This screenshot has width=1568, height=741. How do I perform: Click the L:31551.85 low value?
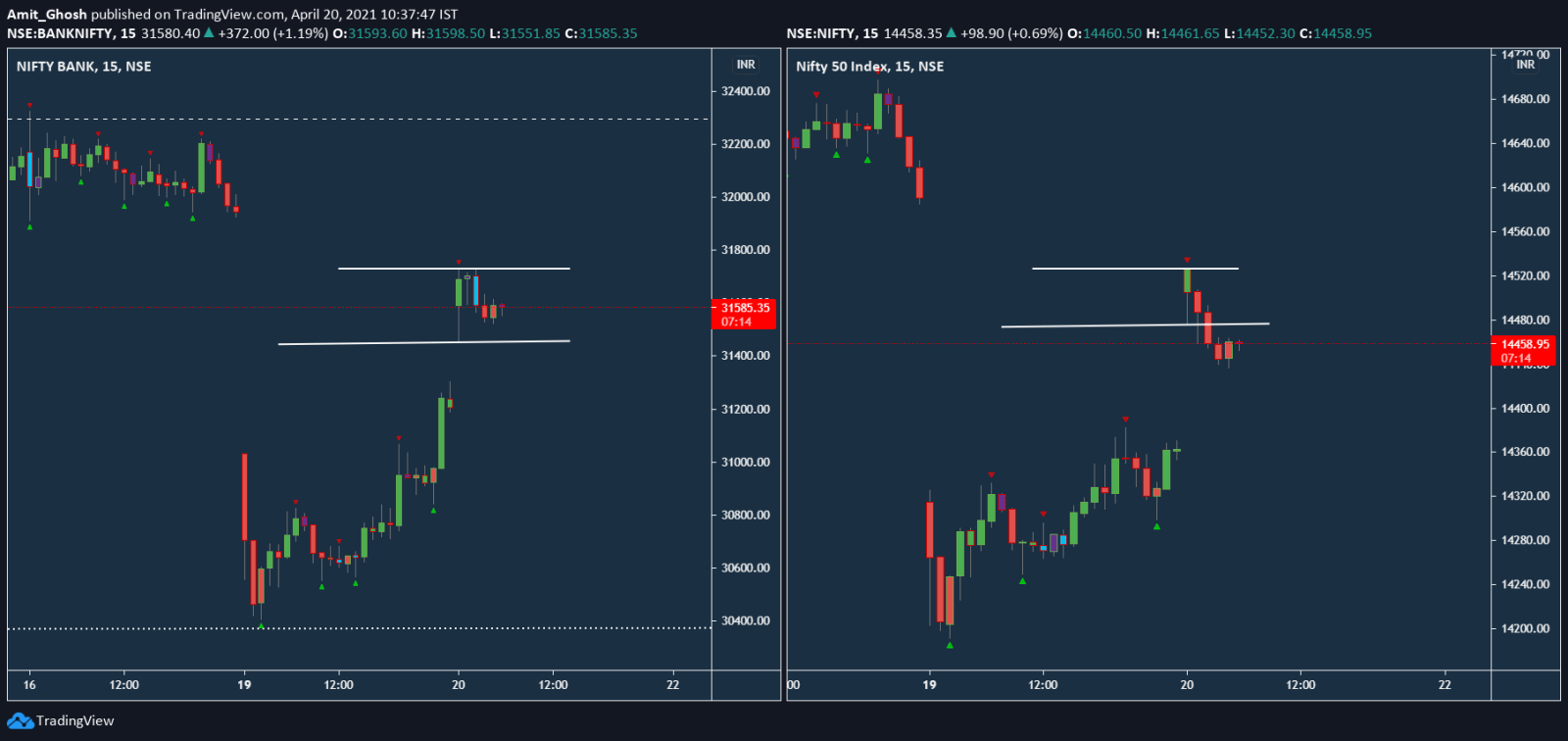[524, 33]
